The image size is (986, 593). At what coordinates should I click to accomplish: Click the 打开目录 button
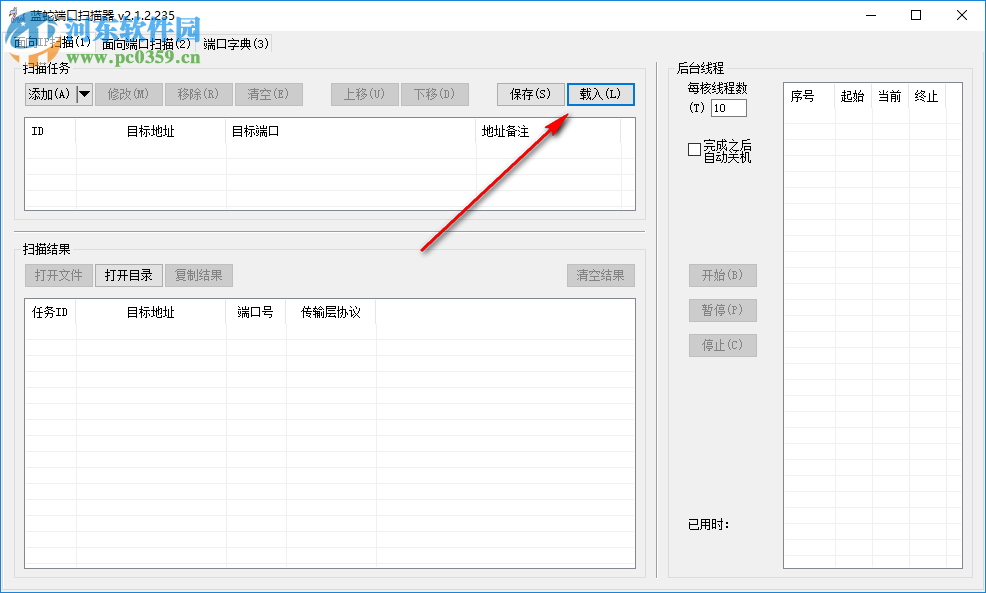click(x=129, y=275)
